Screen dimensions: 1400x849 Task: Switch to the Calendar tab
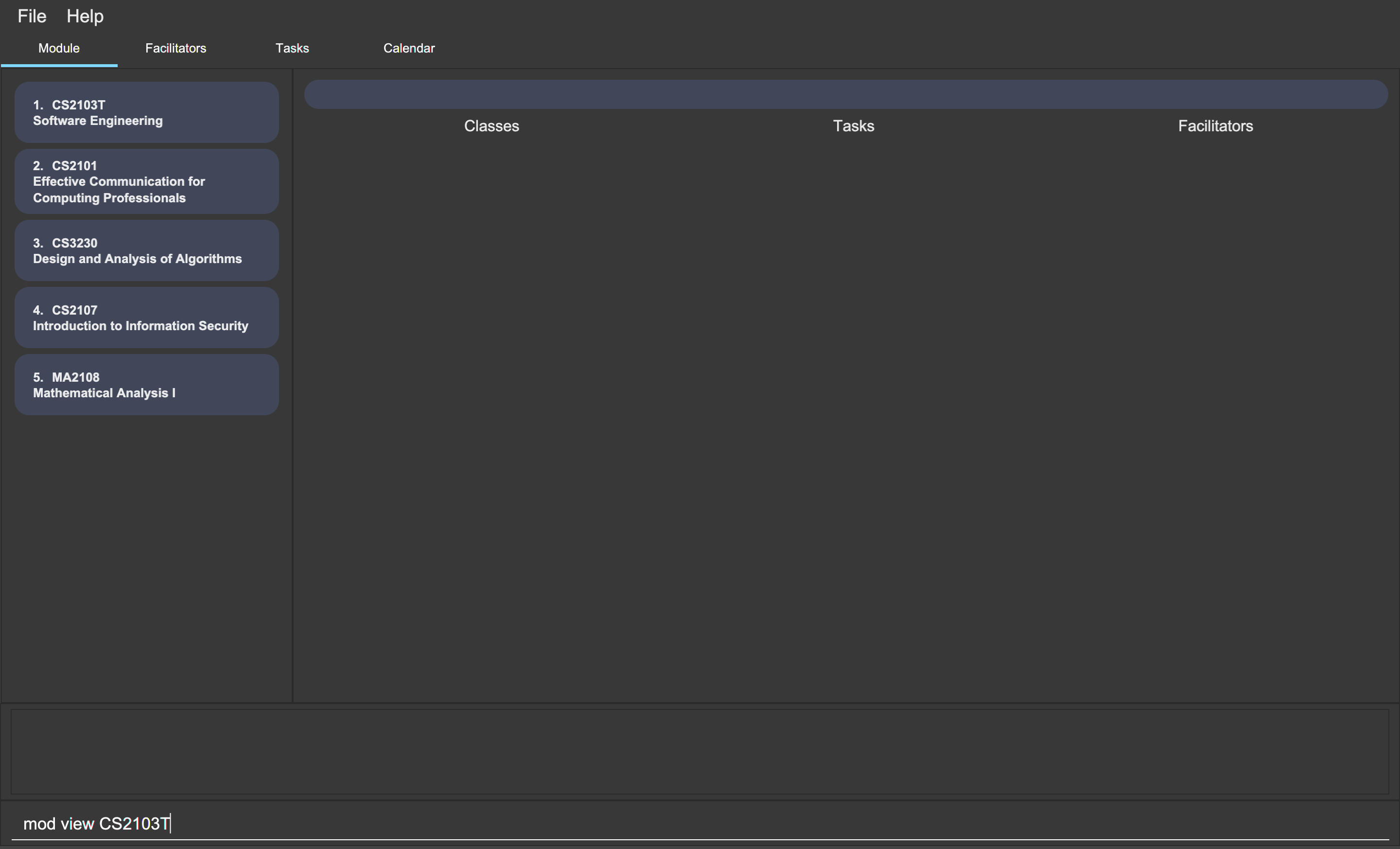[x=409, y=48]
